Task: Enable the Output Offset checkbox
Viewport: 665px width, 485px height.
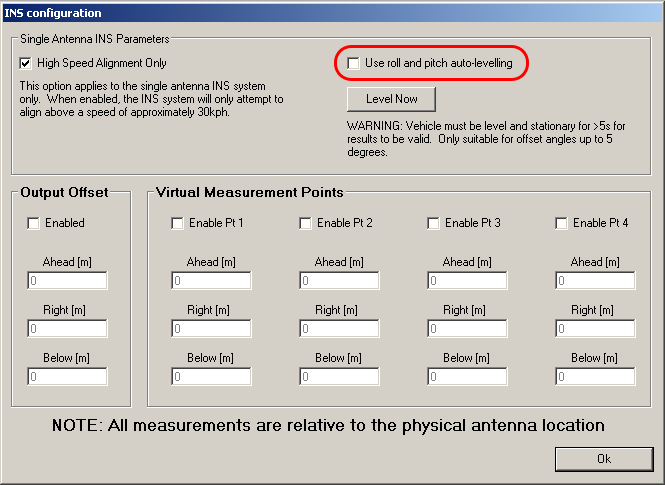Action: (34, 223)
